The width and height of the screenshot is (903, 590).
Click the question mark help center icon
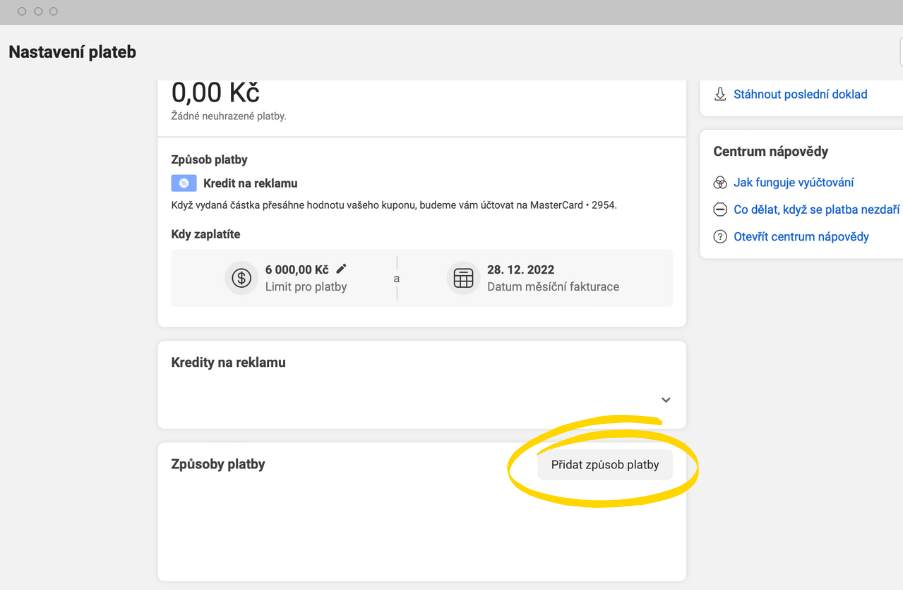[720, 237]
